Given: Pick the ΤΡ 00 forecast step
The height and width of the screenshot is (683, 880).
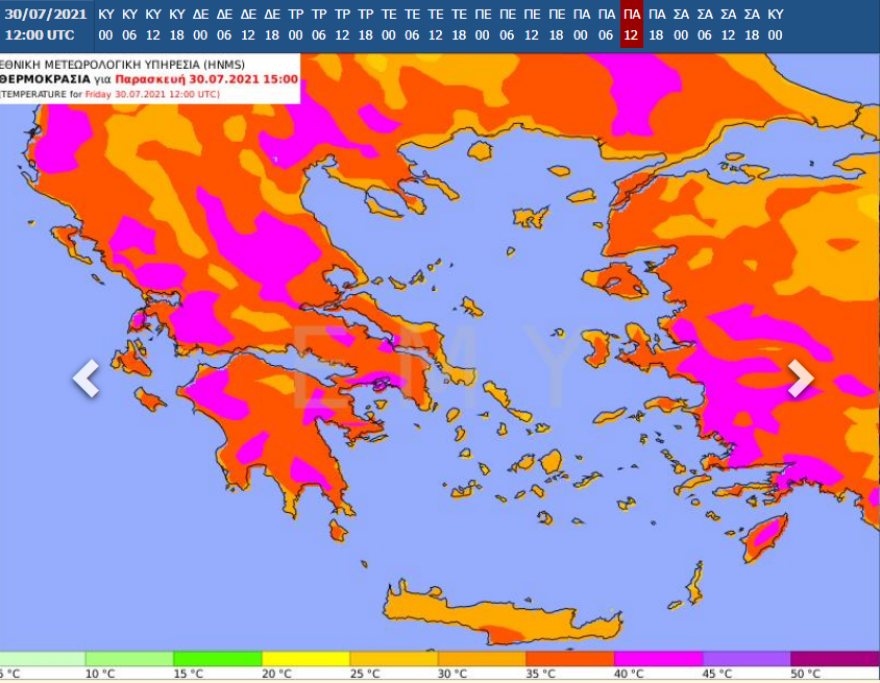Looking at the screenshot, I should coord(296,24).
